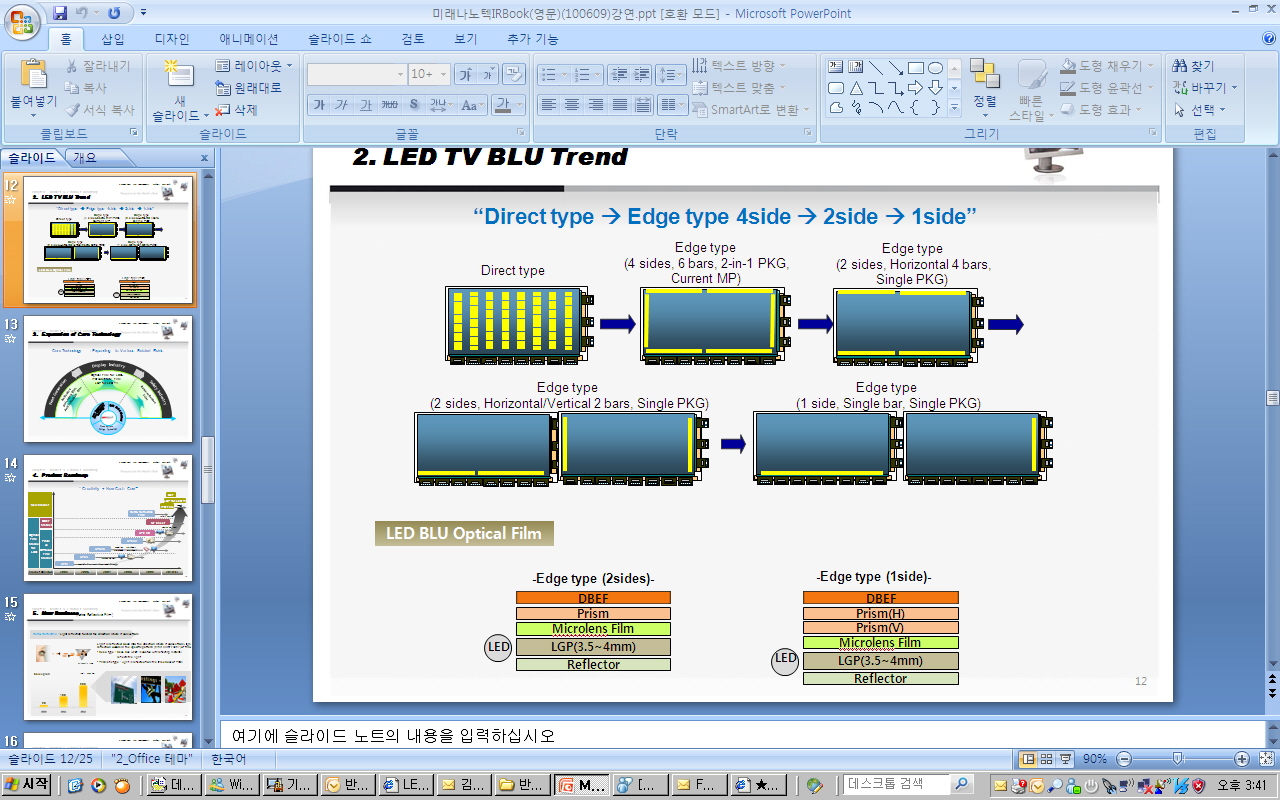Open the Review (검토) ribbon tab
Screen dimensions: 1280x800
(x=413, y=39)
